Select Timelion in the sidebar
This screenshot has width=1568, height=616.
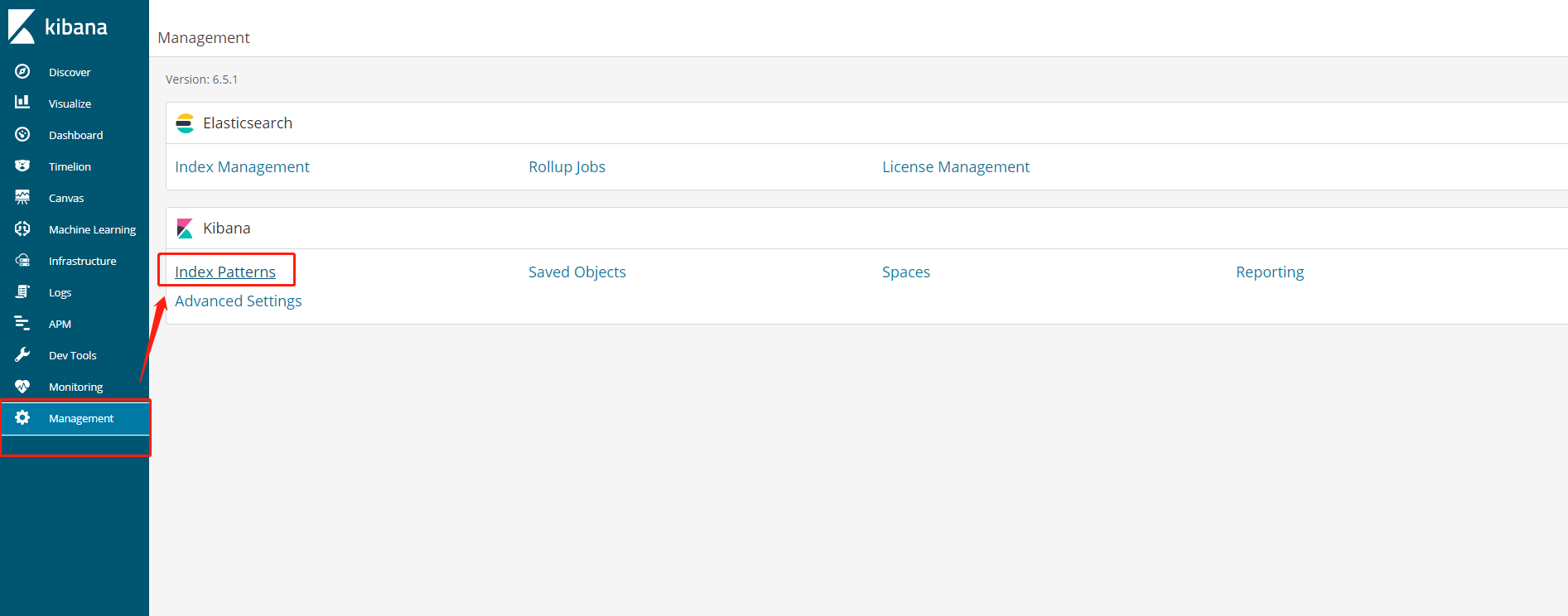[75, 166]
